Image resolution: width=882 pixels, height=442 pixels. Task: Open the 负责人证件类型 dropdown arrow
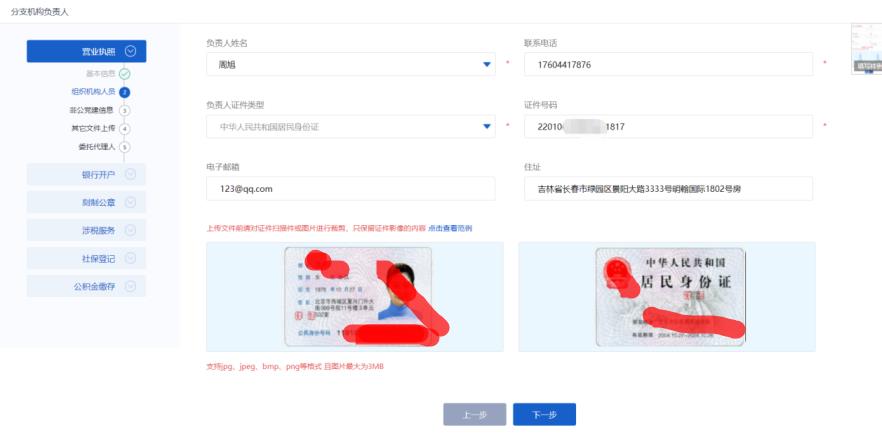(487, 127)
